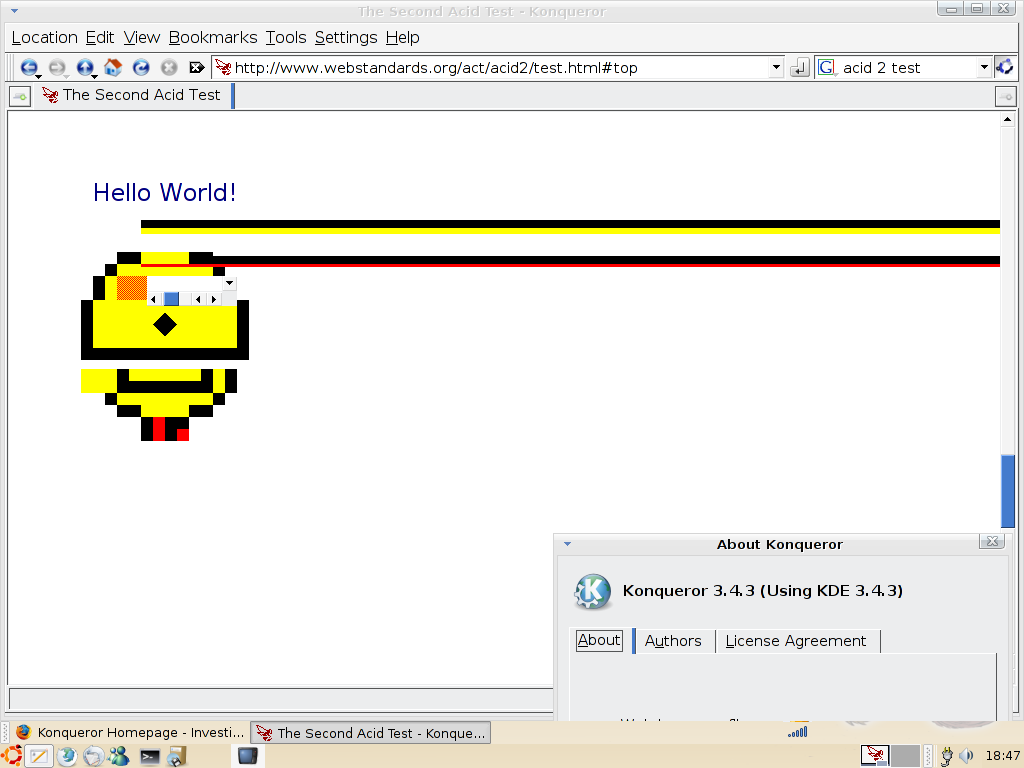The image size is (1024, 768).
Task: Click the KDE gear throbber icon
Action: 1004,67
